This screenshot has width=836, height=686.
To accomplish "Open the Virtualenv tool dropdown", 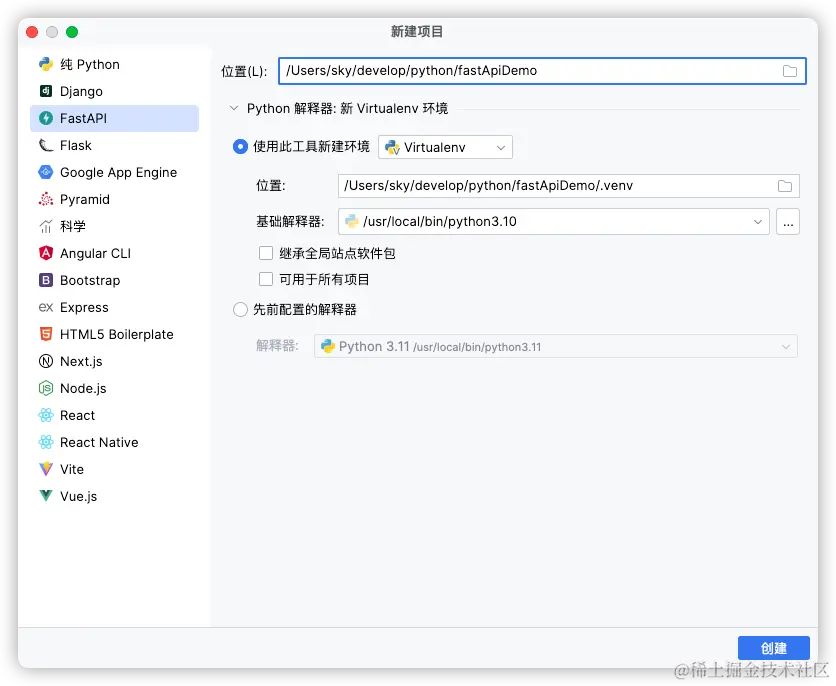I will pyautogui.click(x=445, y=147).
